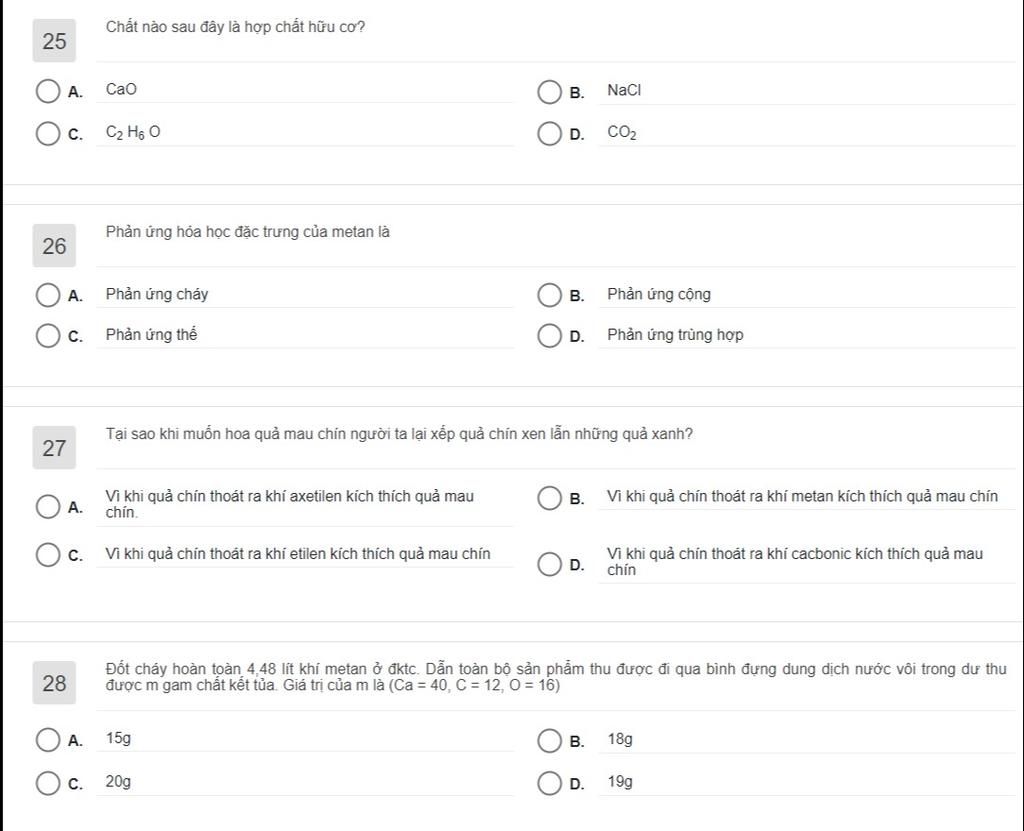Viewport: 1024px width, 831px height.
Task: Mark option D CO2 in question 25
Action: click(x=549, y=133)
